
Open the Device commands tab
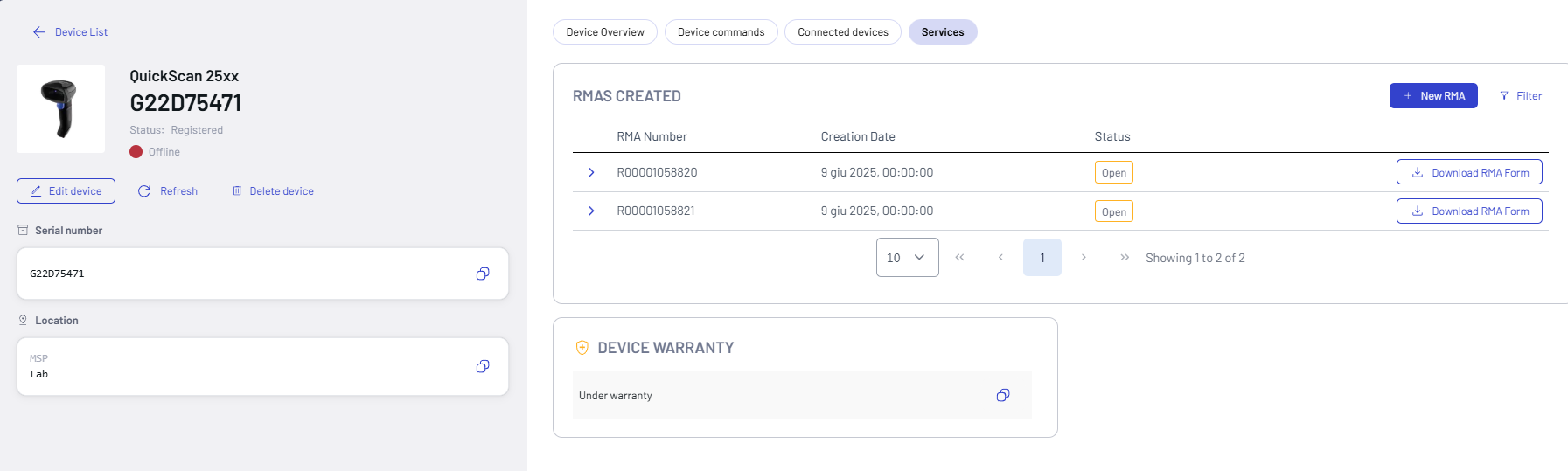click(x=721, y=32)
